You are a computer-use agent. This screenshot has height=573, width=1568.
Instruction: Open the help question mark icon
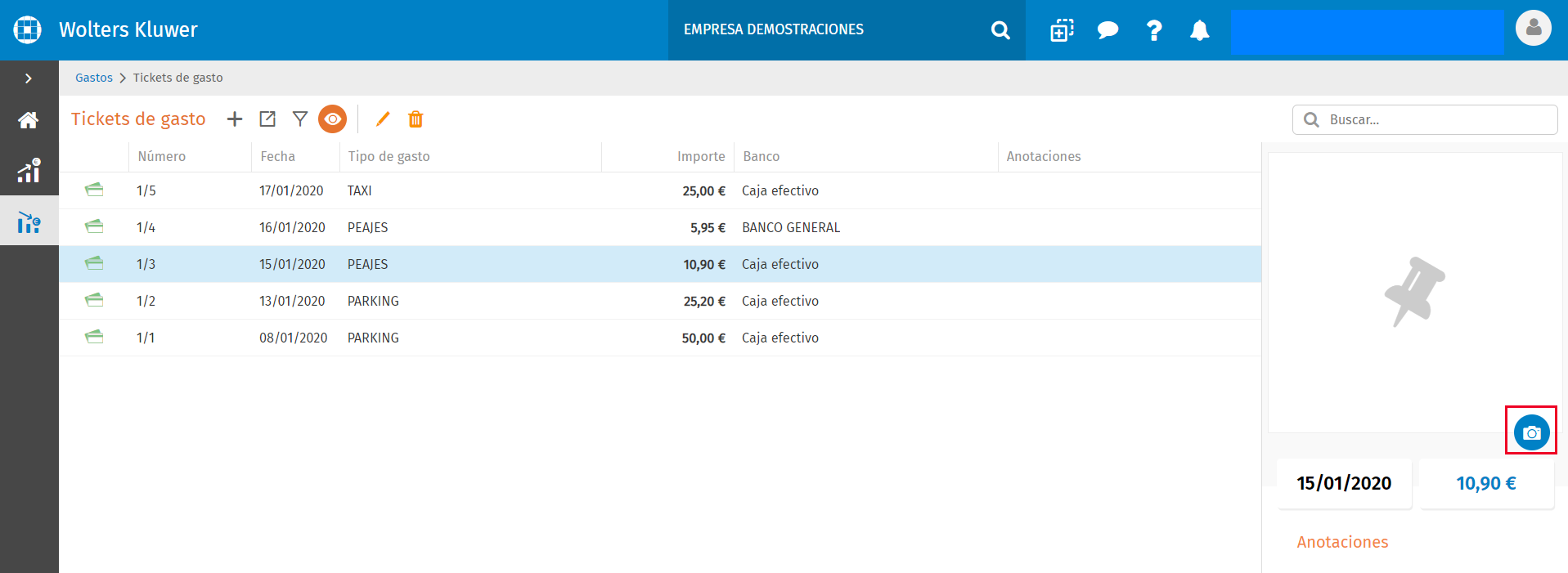(x=1154, y=30)
